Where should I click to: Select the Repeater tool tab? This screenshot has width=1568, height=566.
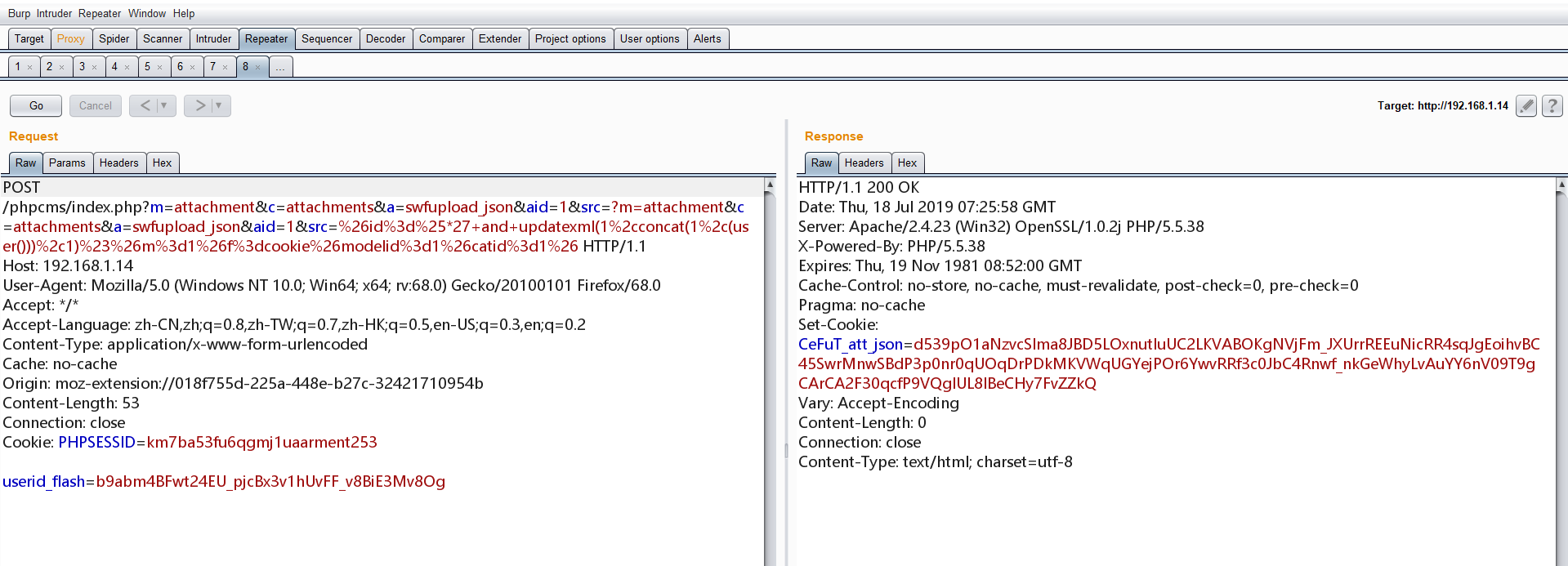pyautogui.click(x=266, y=38)
